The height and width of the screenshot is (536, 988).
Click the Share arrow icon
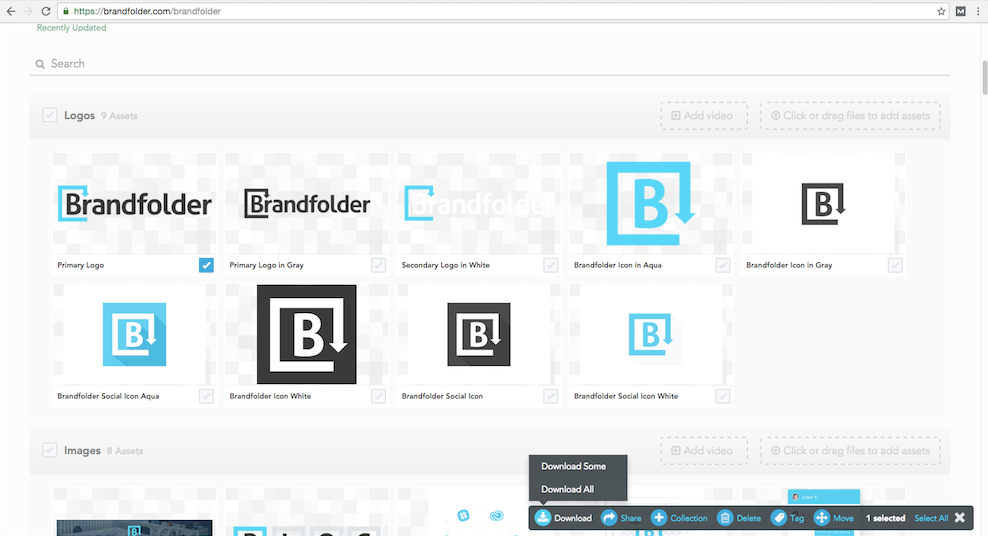coord(609,518)
